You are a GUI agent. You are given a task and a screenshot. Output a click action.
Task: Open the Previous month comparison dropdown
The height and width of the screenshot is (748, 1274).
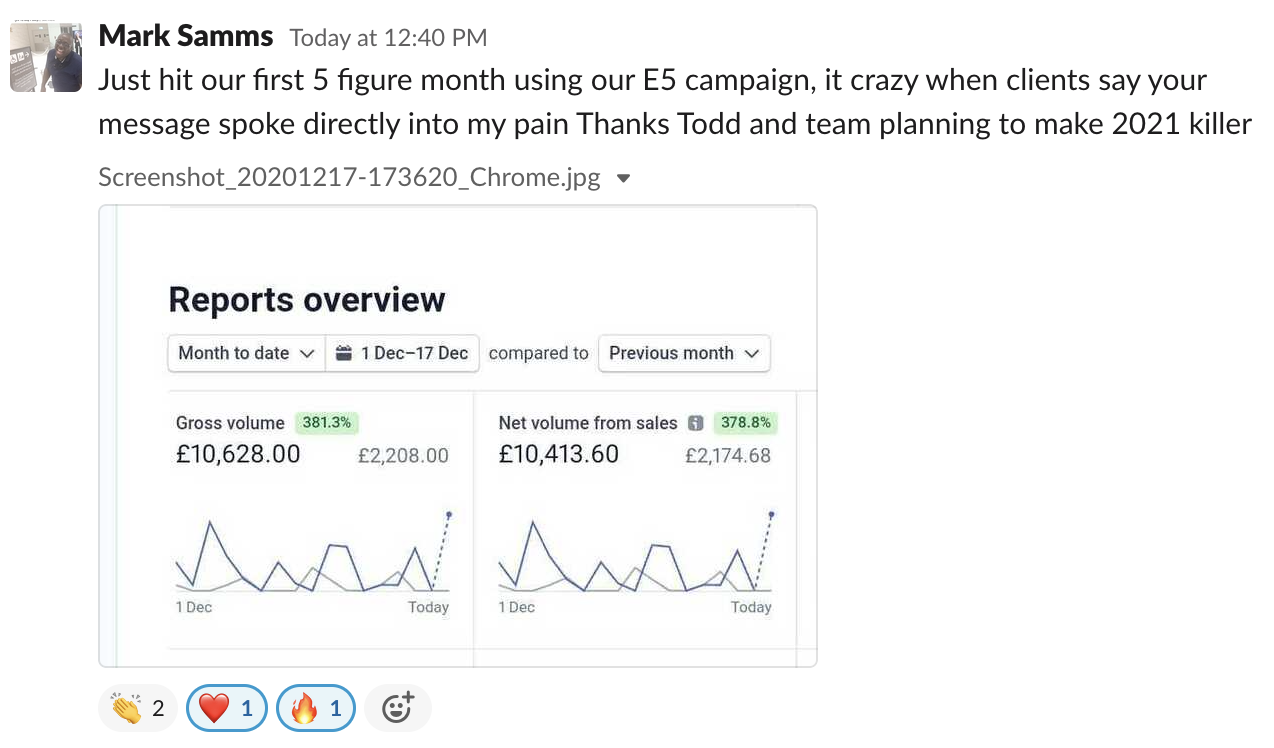coord(684,353)
